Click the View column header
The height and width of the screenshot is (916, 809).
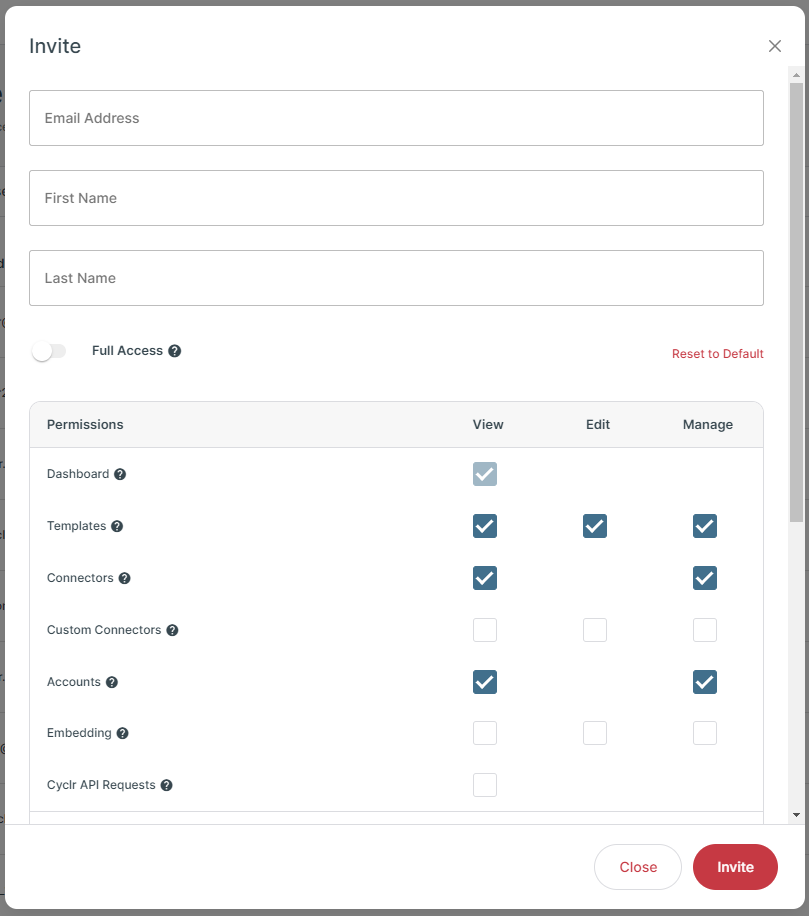pyautogui.click(x=488, y=424)
